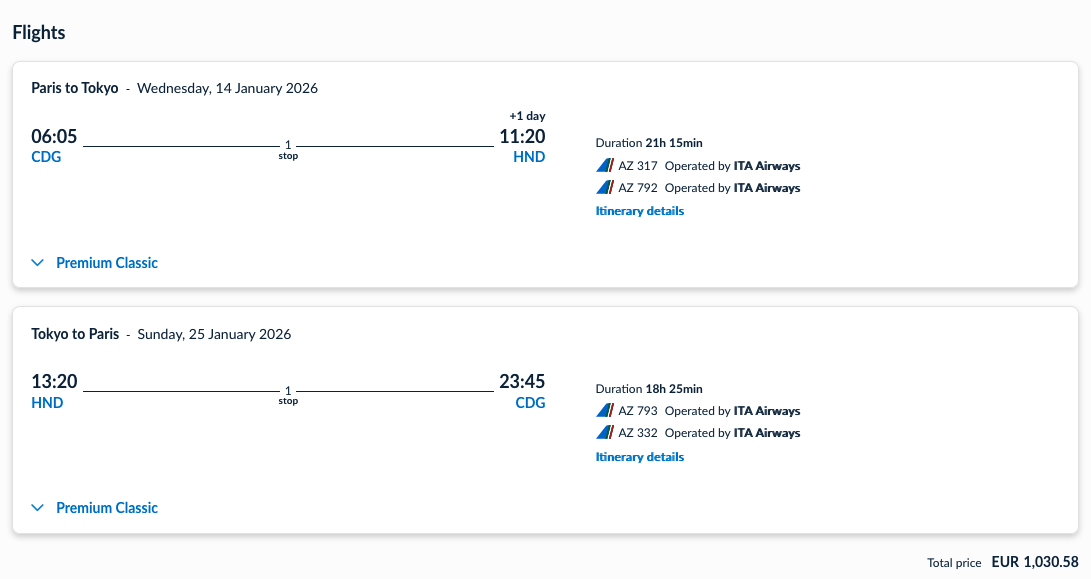Click the chevron arrow on the Paris to Tokyo card
Viewport: 1091px width, 579px height.
pyautogui.click(x=38, y=263)
